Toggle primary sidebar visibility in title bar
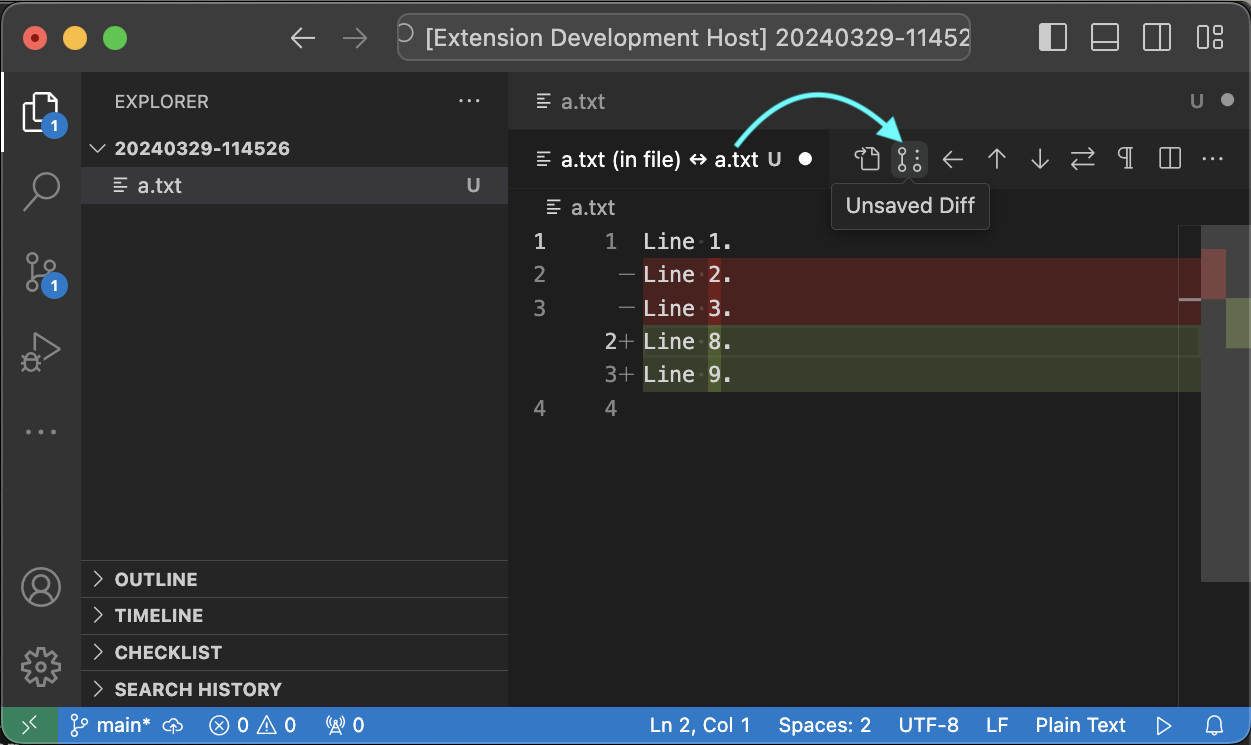 [x=1052, y=38]
